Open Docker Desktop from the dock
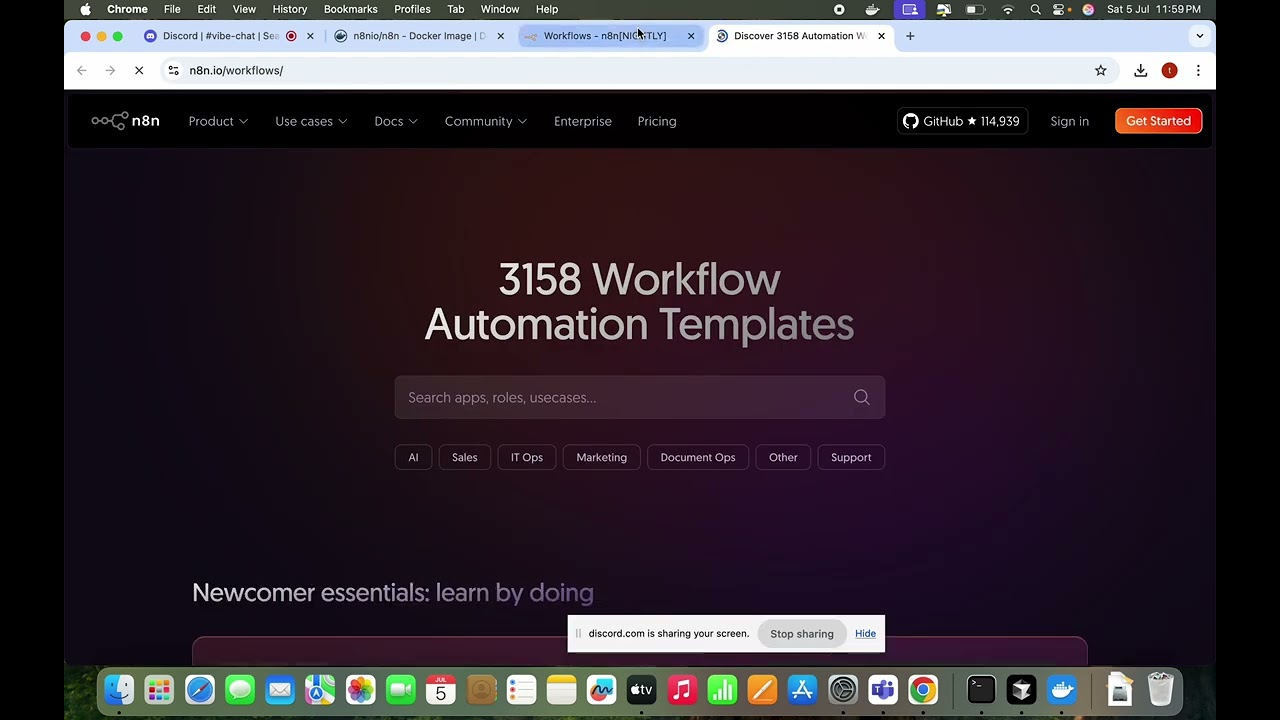Image resolution: width=1280 pixels, height=720 pixels. tap(1061, 690)
